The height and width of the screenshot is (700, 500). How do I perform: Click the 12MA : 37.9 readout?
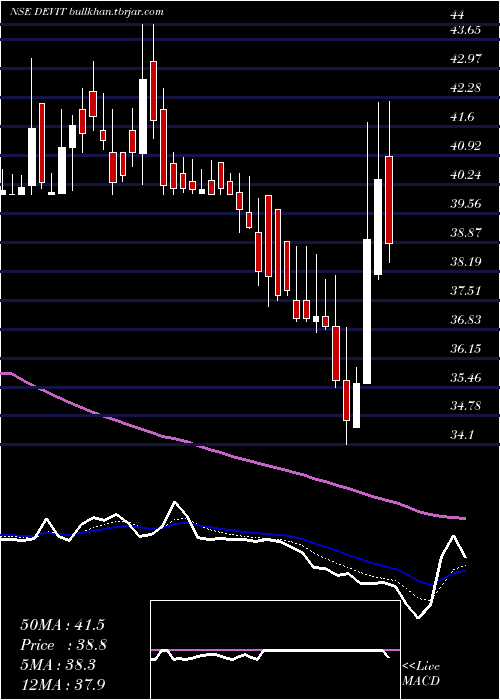65,684
